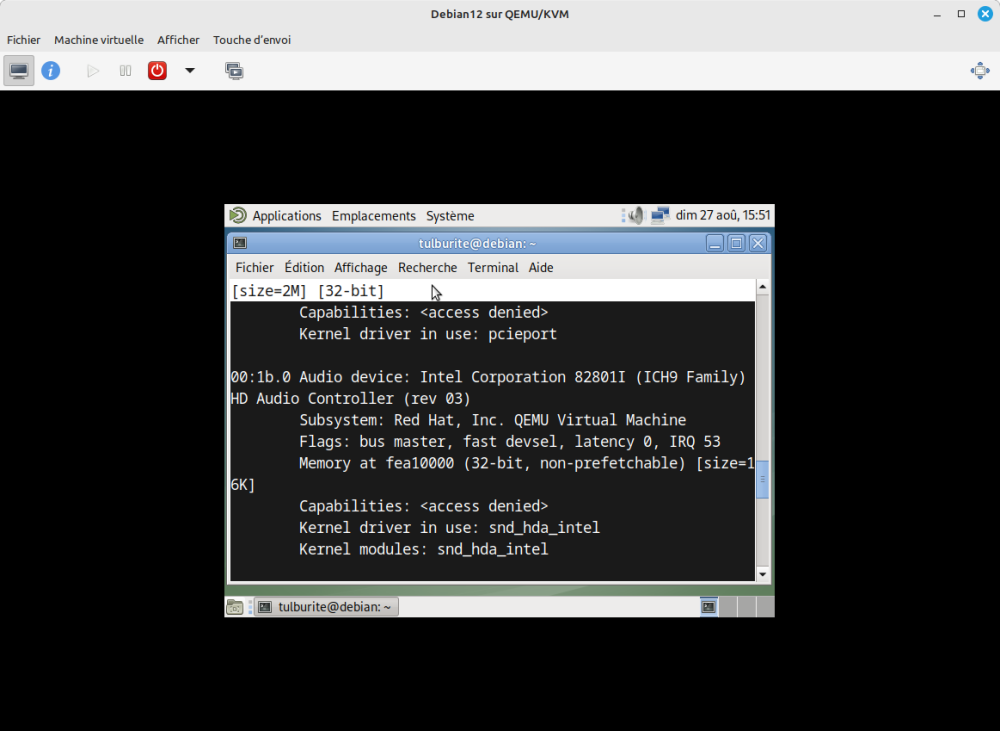Click the terminal scrollbar down arrow
The image size is (1000, 731).
[x=763, y=574]
